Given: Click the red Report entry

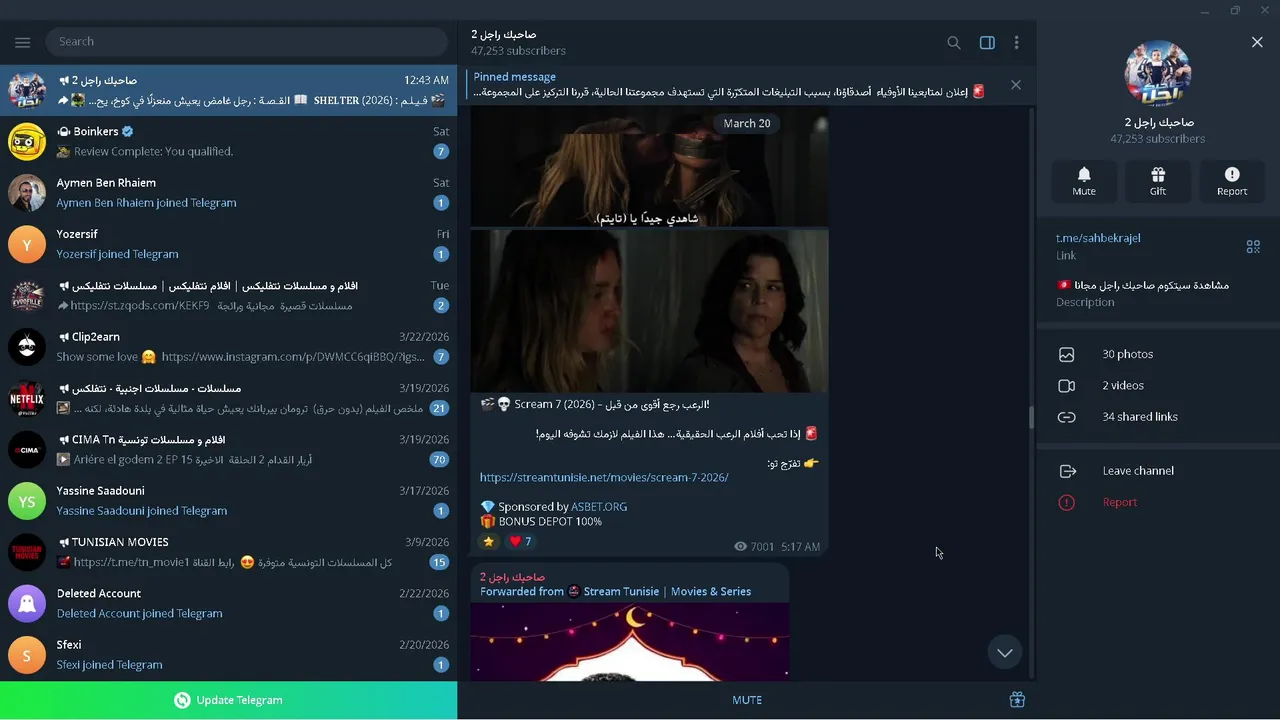Looking at the screenshot, I should coord(1158,502).
